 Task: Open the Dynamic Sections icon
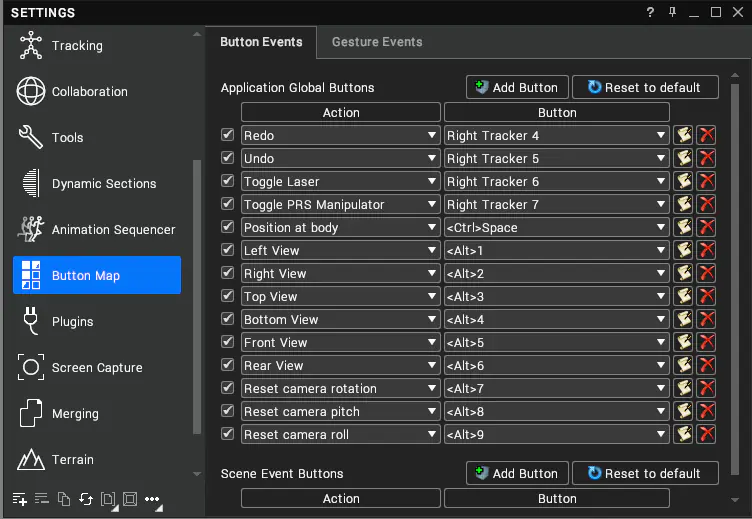[31, 183]
